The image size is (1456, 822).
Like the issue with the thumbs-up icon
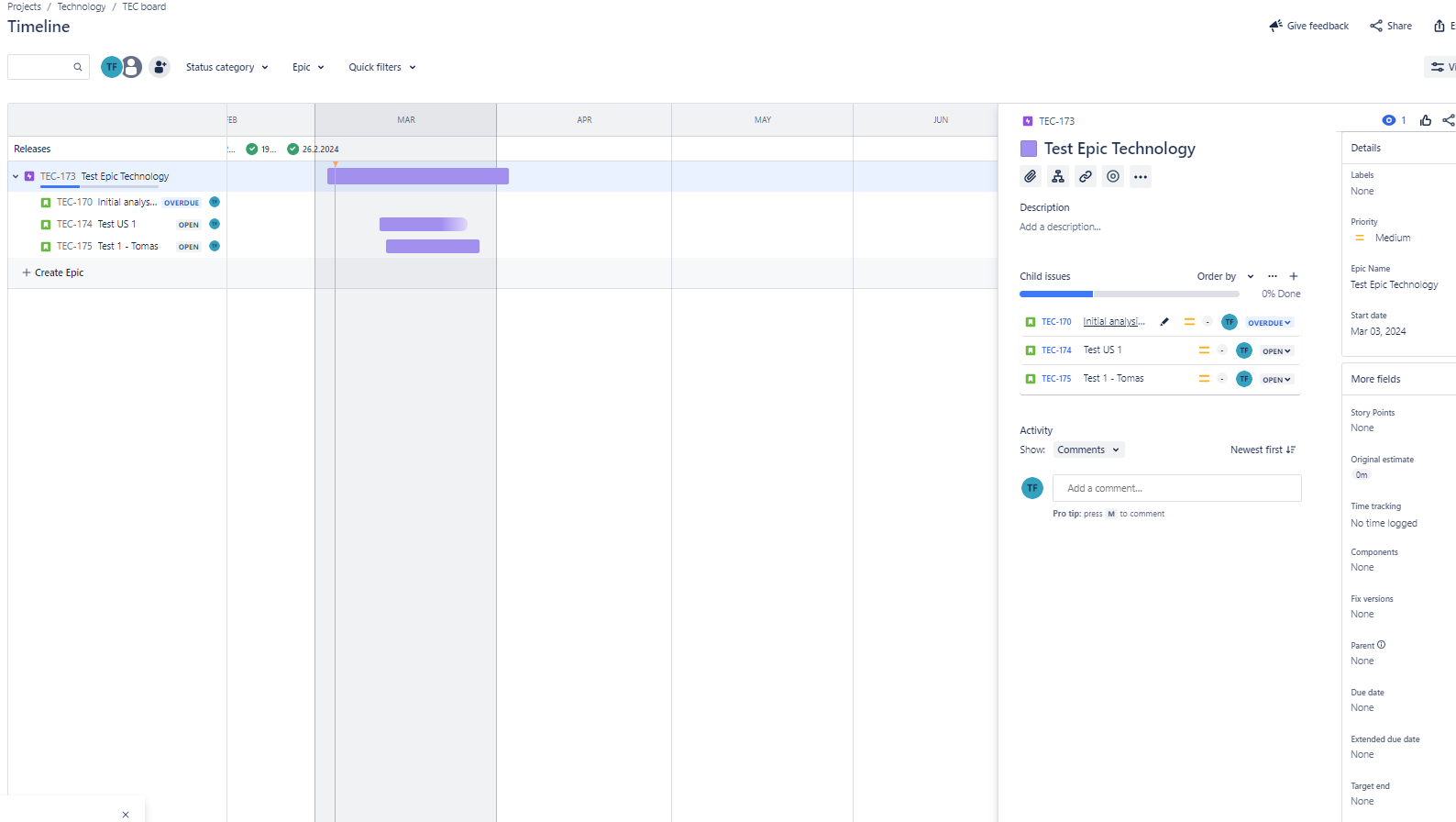(1426, 120)
